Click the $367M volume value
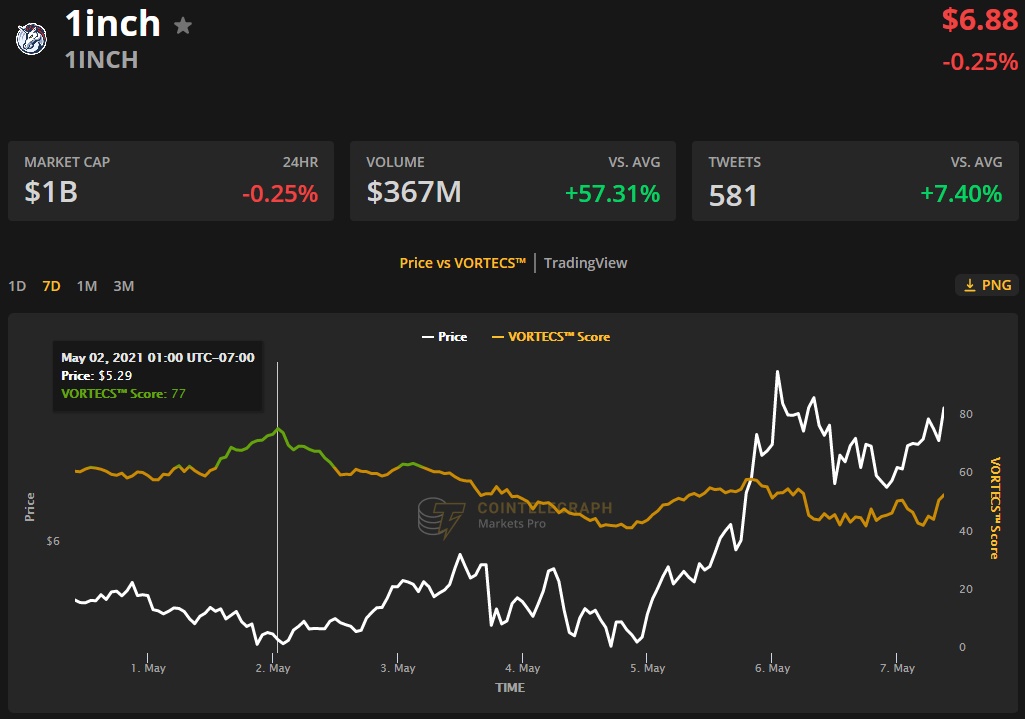 [x=414, y=192]
